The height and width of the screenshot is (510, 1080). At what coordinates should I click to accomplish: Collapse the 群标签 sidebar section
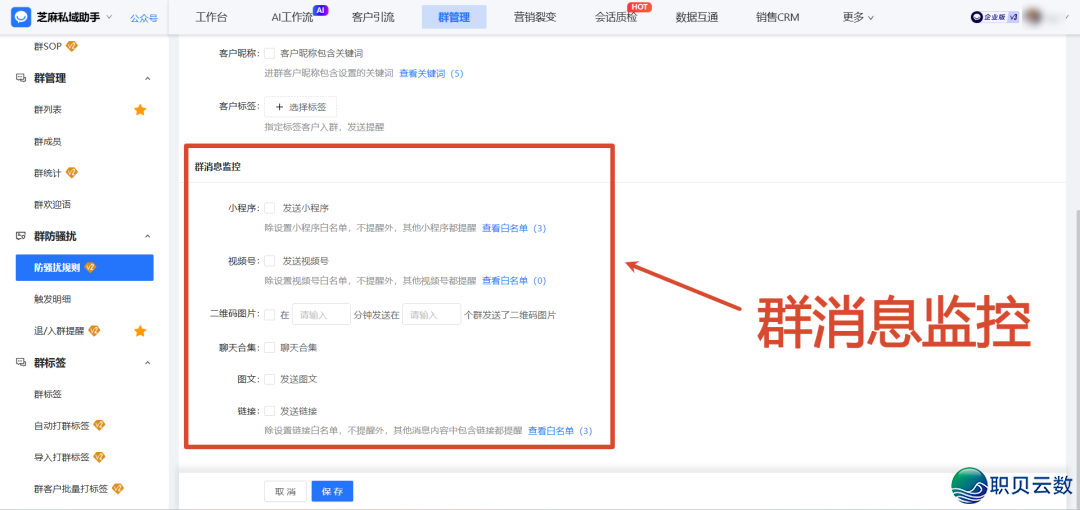(147, 363)
